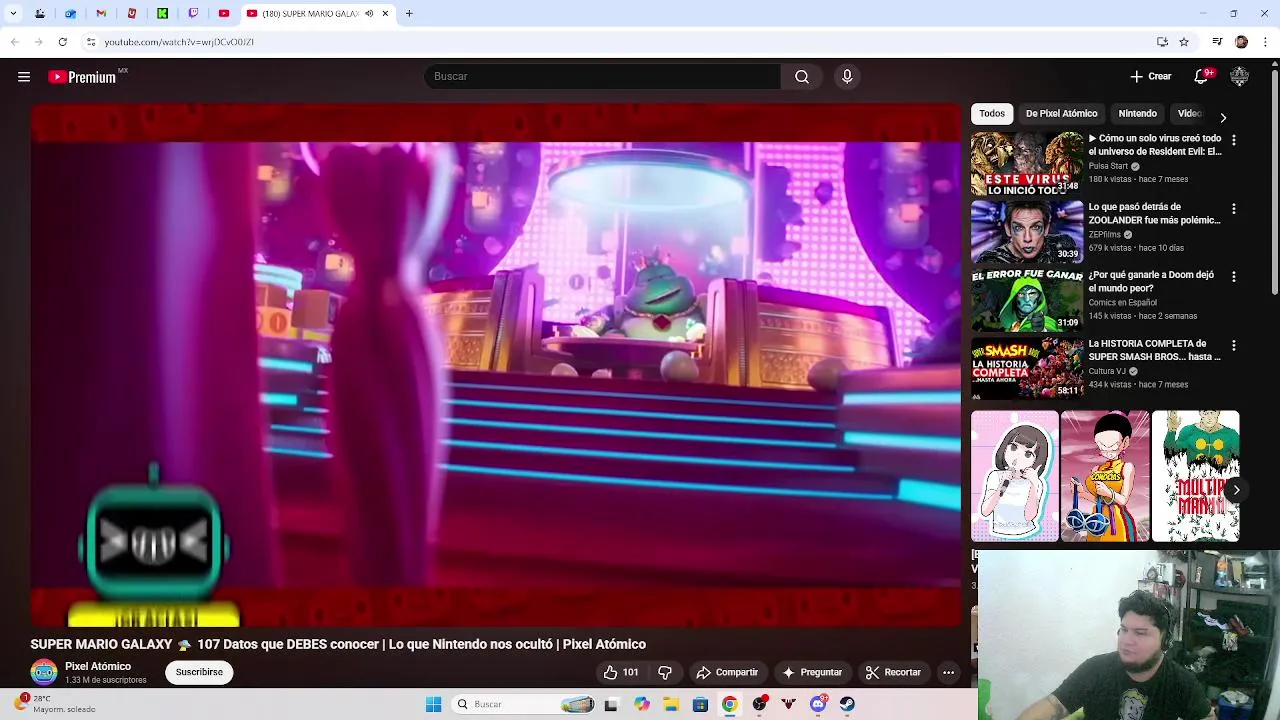Open the Multiple Man Short thumbnail
Image resolution: width=1280 pixels, height=720 pixels.
(1195, 476)
